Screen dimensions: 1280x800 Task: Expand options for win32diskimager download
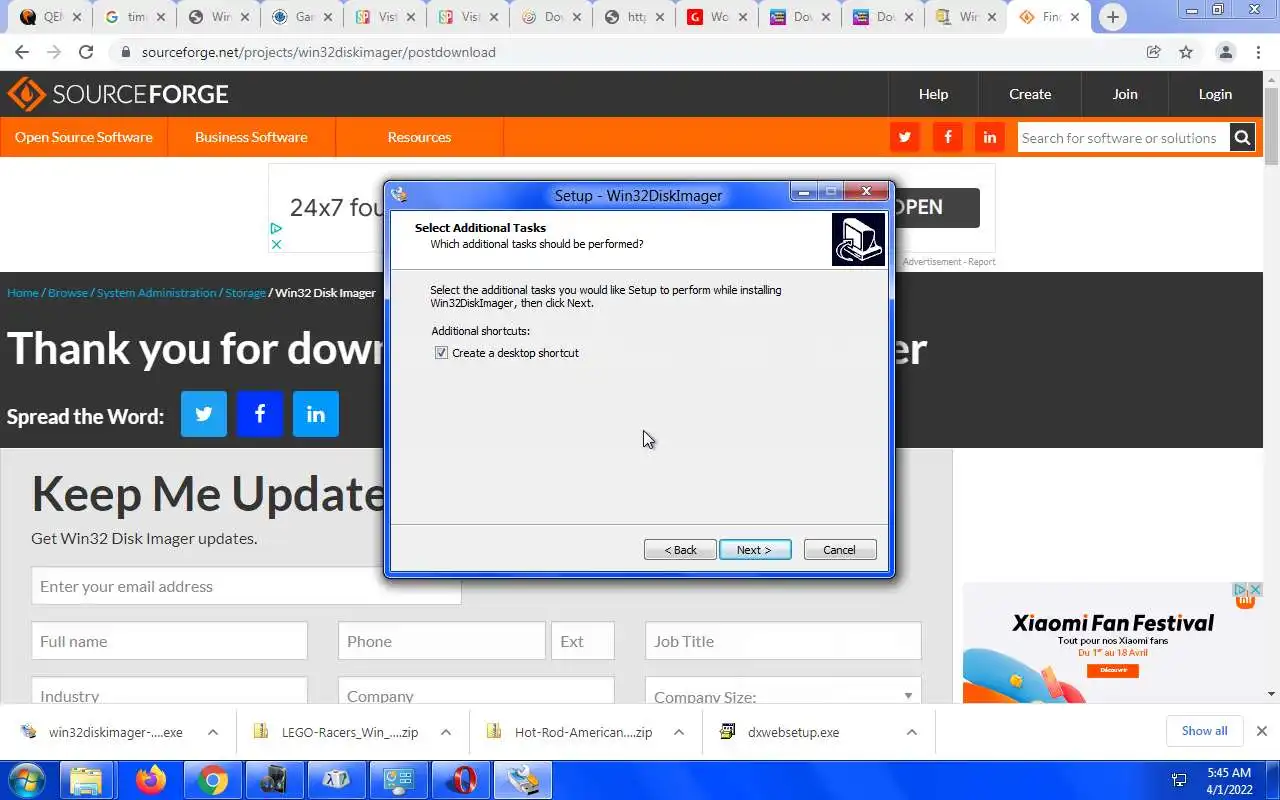tap(213, 732)
